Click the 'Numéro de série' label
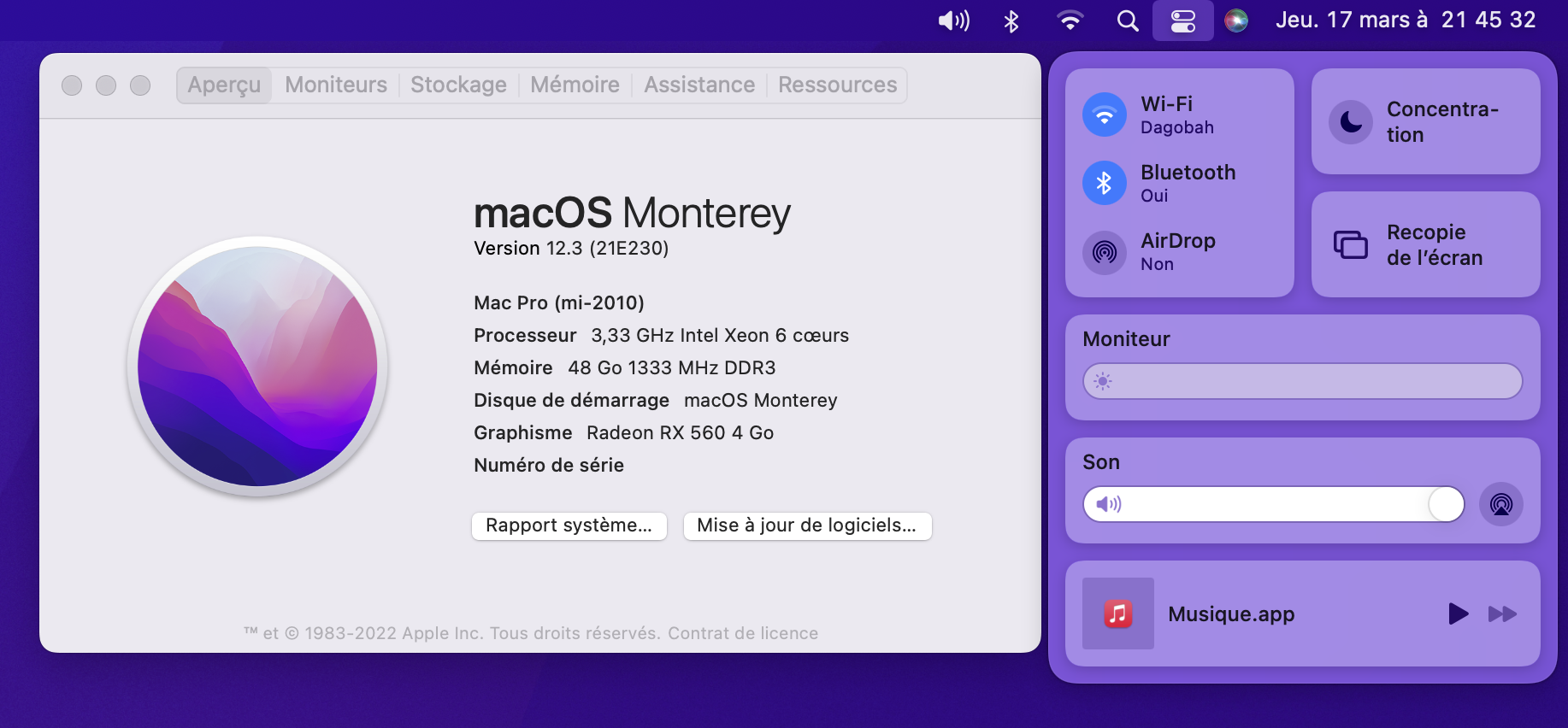The width and height of the screenshot is (1568, 728). click(549, 466)
